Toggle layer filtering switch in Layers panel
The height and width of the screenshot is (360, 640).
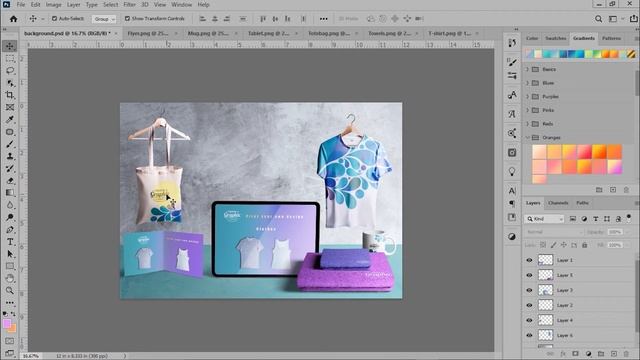click(x=629, y=218)
